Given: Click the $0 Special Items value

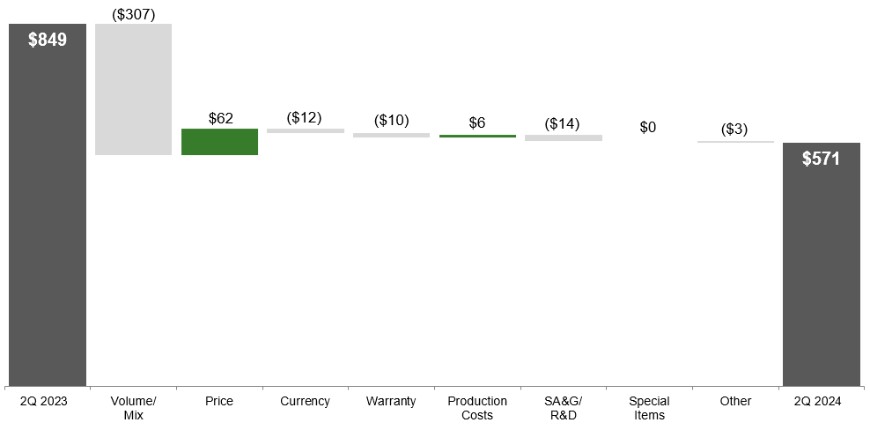Looking at the screenshot, I should (648, 127).
